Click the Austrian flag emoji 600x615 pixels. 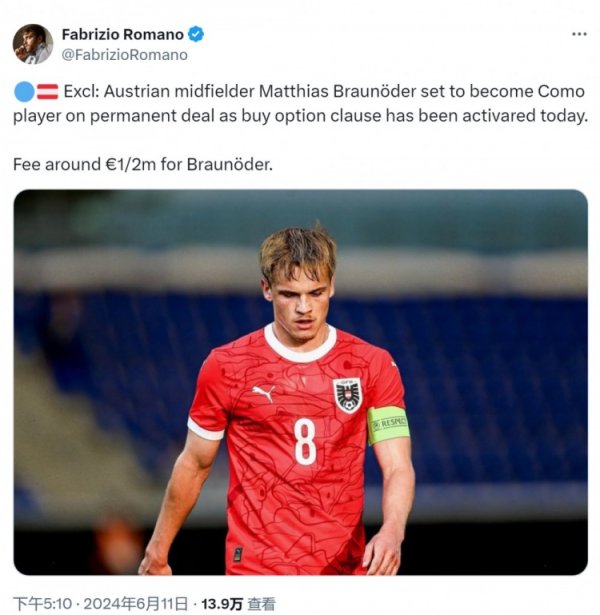[47, 92]
